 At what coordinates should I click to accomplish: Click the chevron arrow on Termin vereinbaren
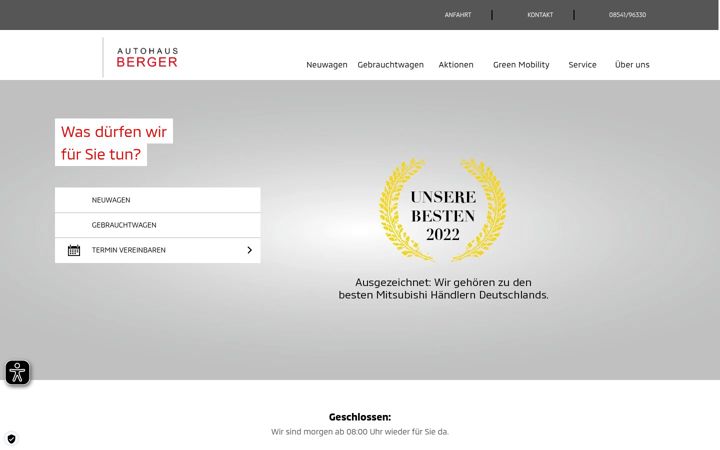click(x=249, y=250)
